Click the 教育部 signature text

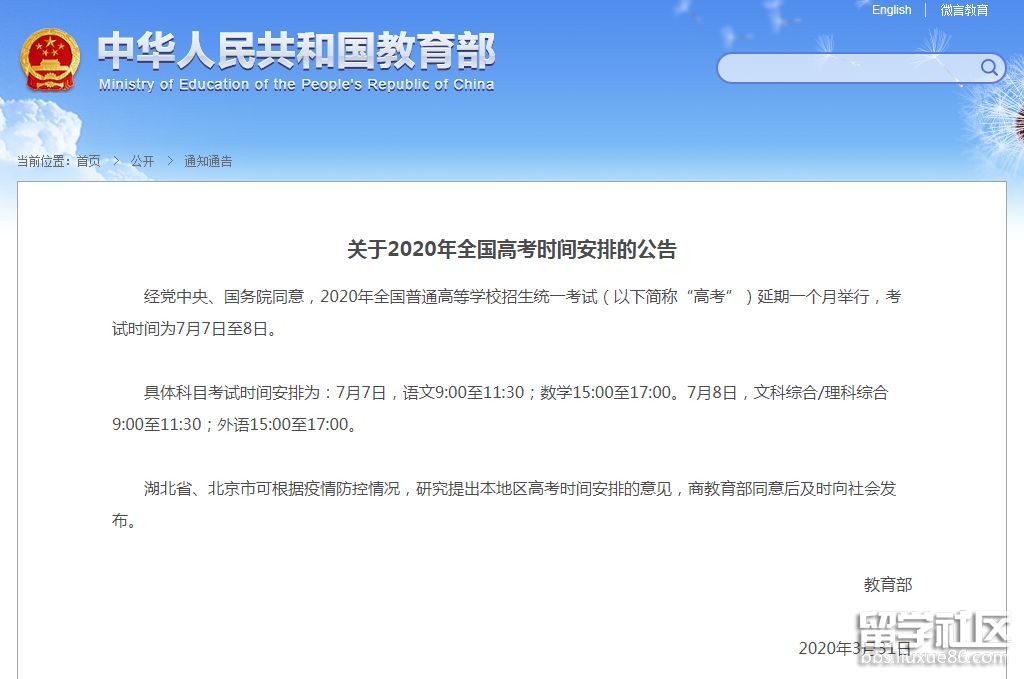[x=887, y=585]
